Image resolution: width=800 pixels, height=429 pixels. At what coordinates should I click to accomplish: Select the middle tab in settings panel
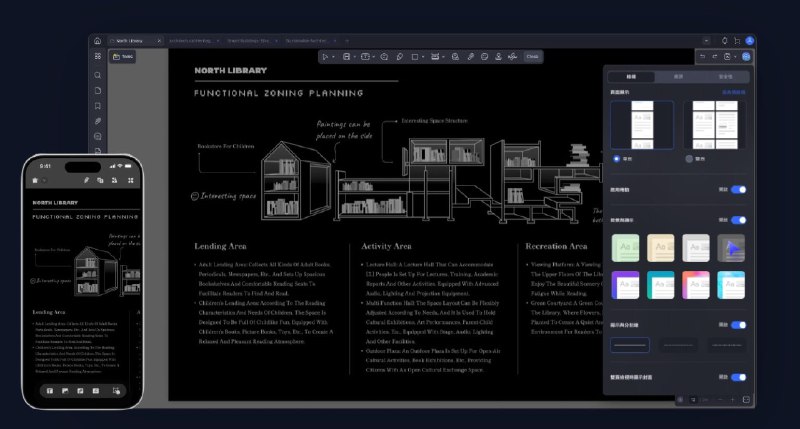[x=677, y=76]
